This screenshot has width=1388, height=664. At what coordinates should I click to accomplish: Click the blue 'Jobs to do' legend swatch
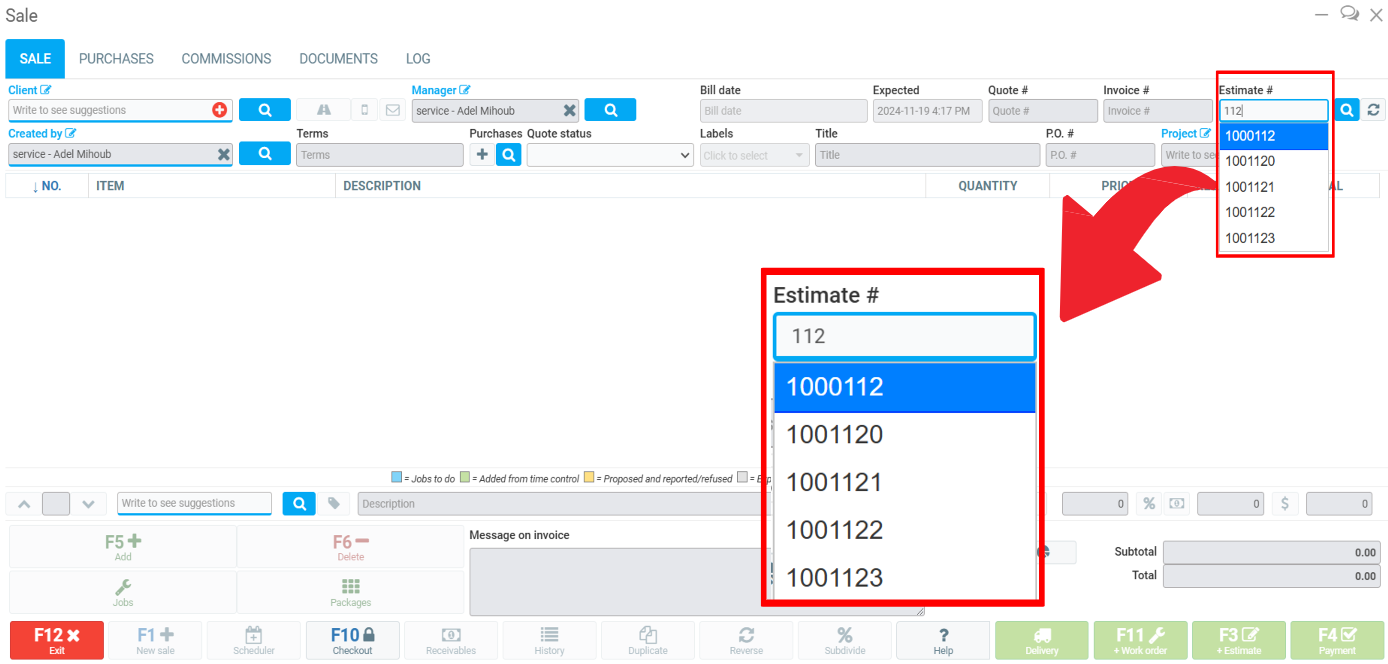(x=396, y=478)
